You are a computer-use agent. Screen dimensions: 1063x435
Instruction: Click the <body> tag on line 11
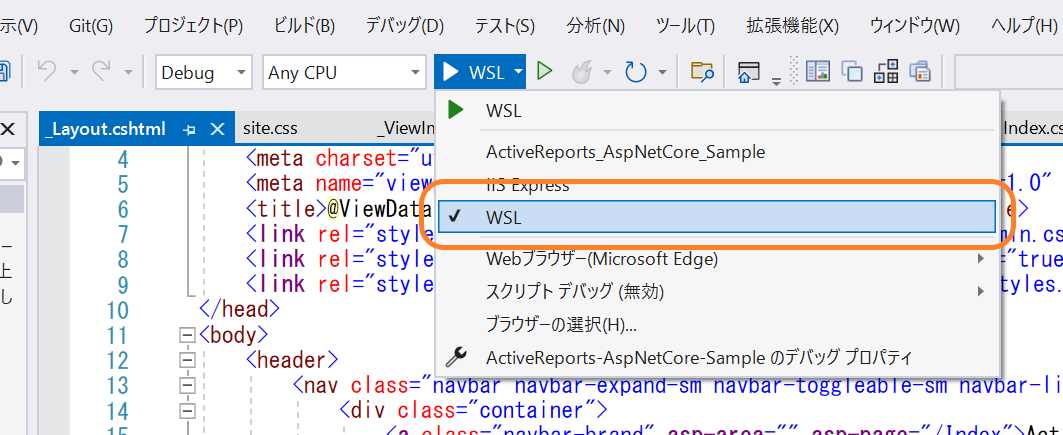233,335
